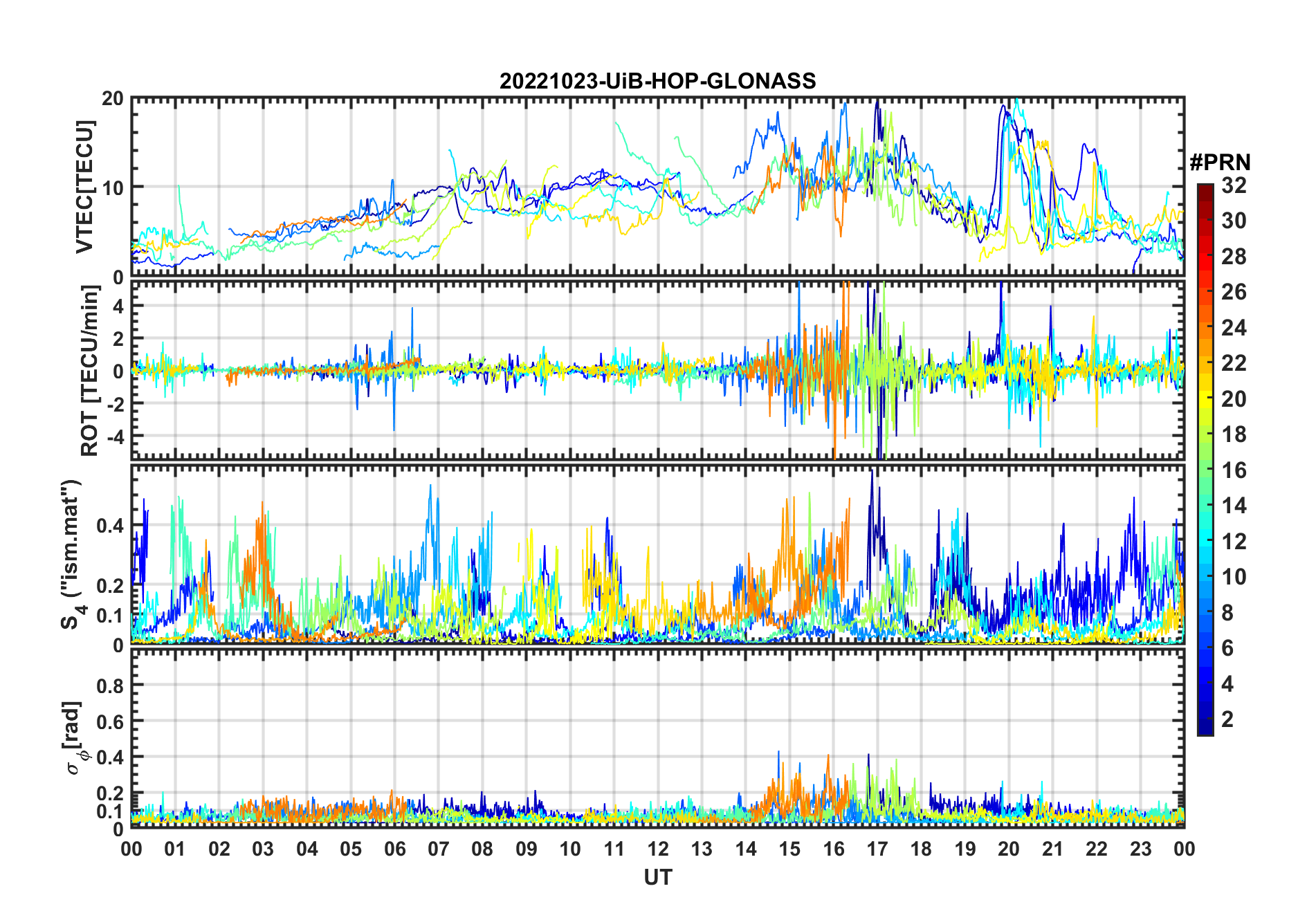1316x920 pixels.
Task: Click colorbar tick label 8
Action: tap(1227, 613)
